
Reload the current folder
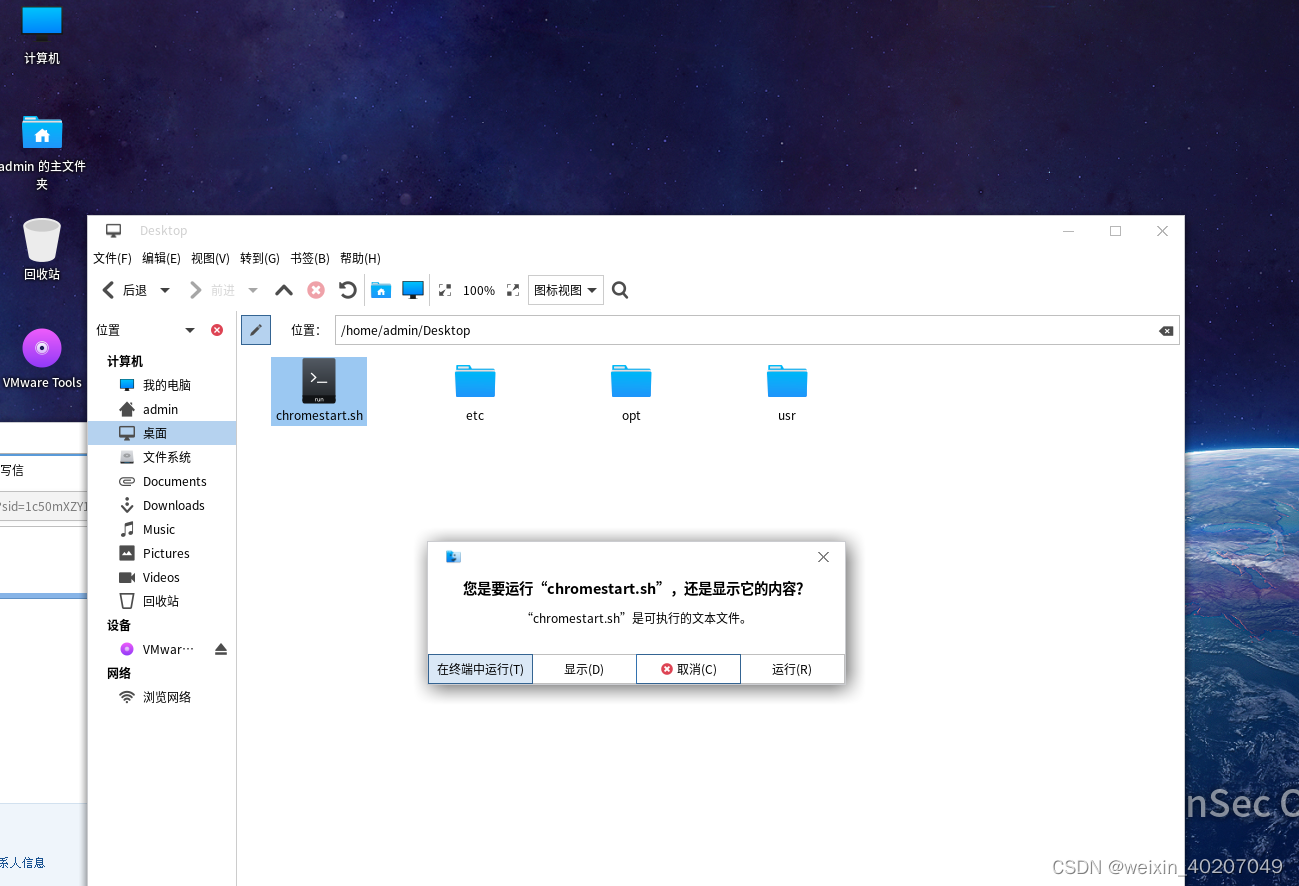pyautogui.click(x=347, y=290)
